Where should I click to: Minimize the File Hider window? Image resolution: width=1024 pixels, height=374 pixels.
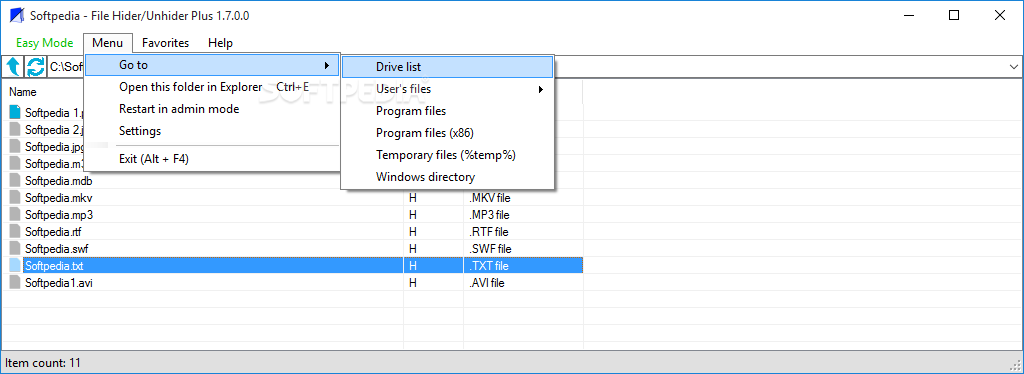[x=908, y=16]
